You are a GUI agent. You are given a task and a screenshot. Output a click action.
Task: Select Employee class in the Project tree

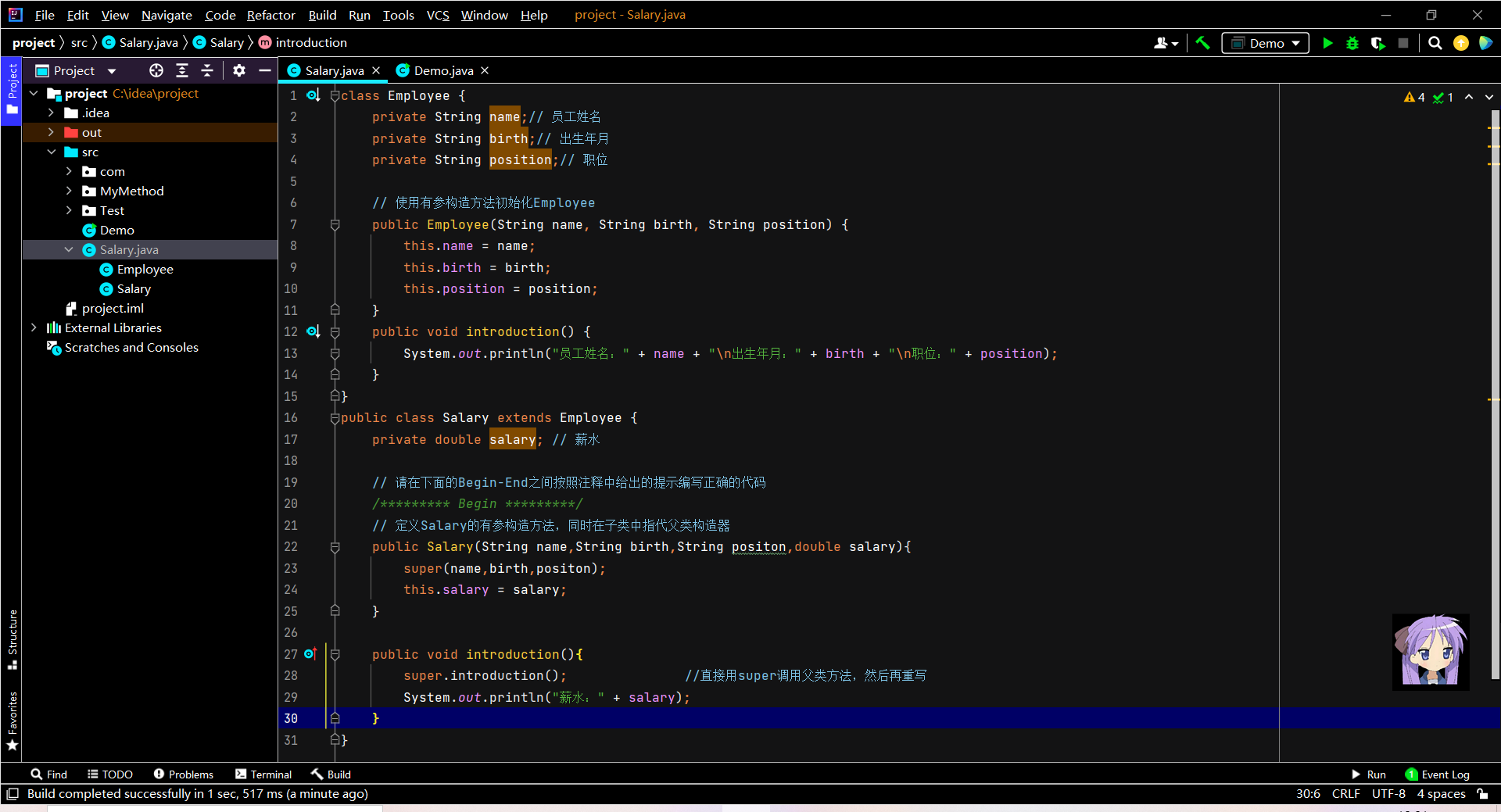[x=146, y=269]
